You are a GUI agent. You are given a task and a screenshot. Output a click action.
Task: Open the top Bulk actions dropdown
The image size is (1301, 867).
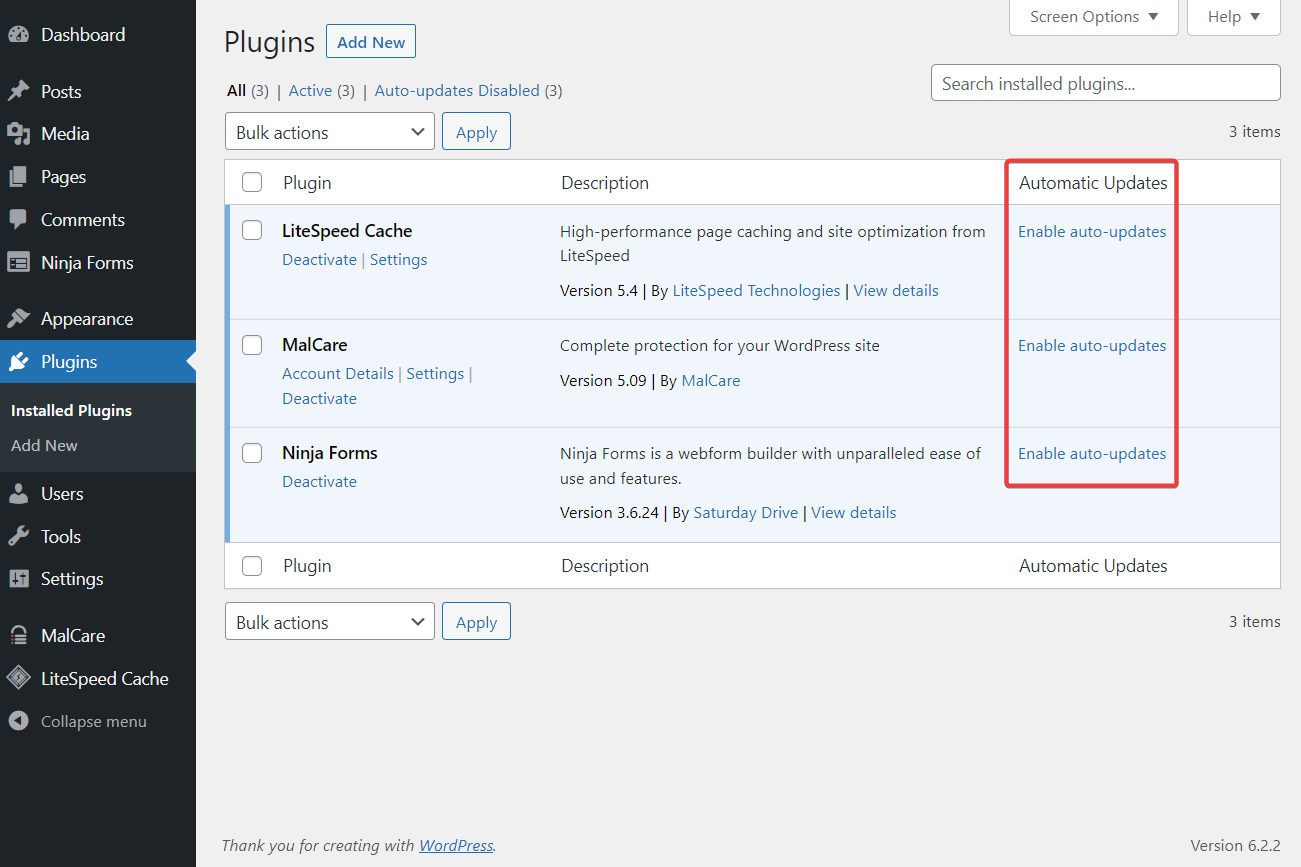click(330, 132)
